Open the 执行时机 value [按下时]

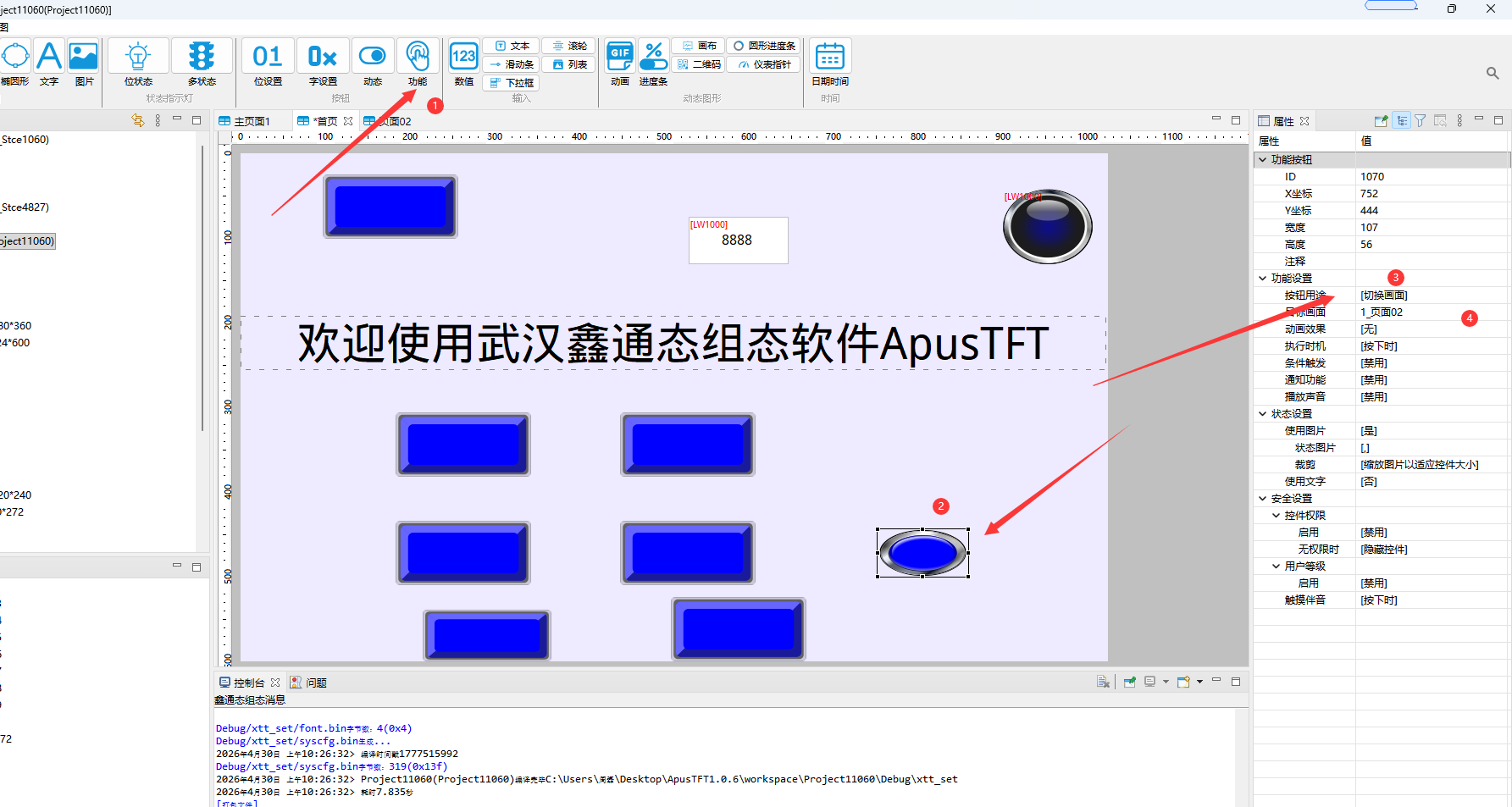coord(1433,345)
